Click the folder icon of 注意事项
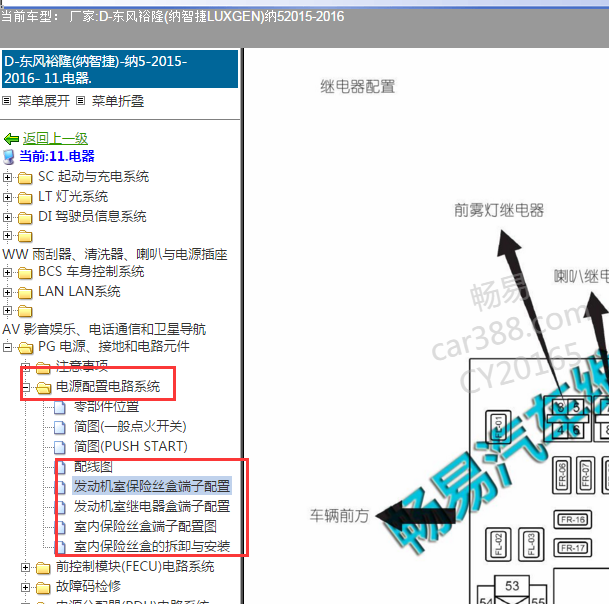Viewport: 609px width, 604px height. coord(43,367)
